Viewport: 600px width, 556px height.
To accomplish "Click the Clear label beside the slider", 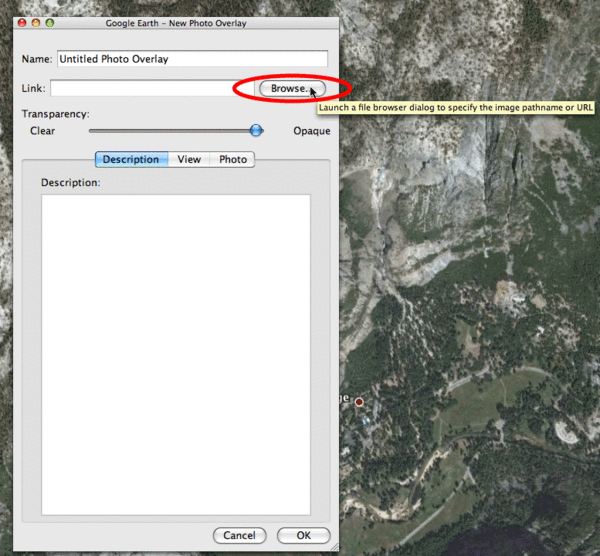I will (42, 131).
